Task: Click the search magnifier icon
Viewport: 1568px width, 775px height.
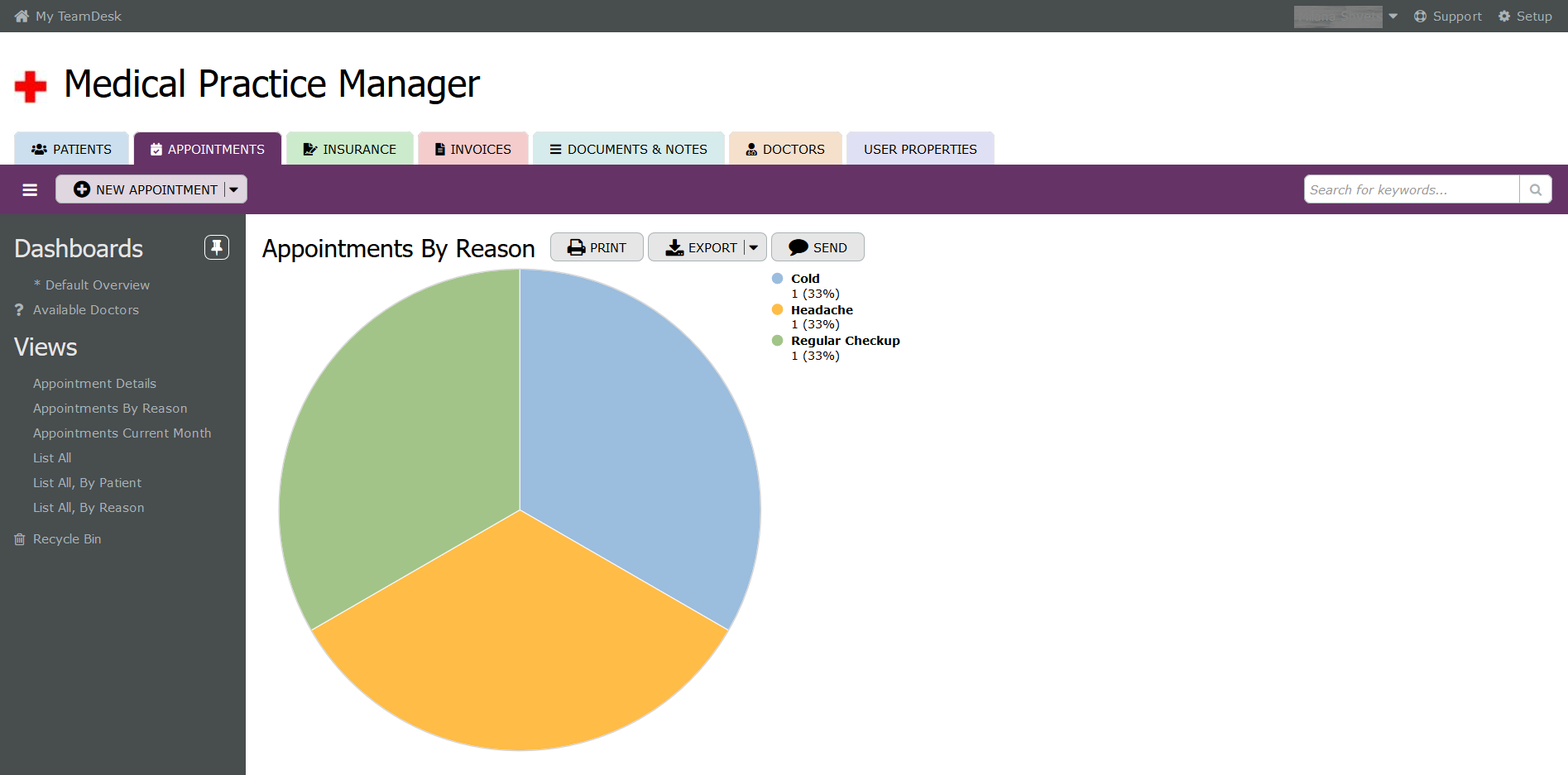Action: (1535, 190)
